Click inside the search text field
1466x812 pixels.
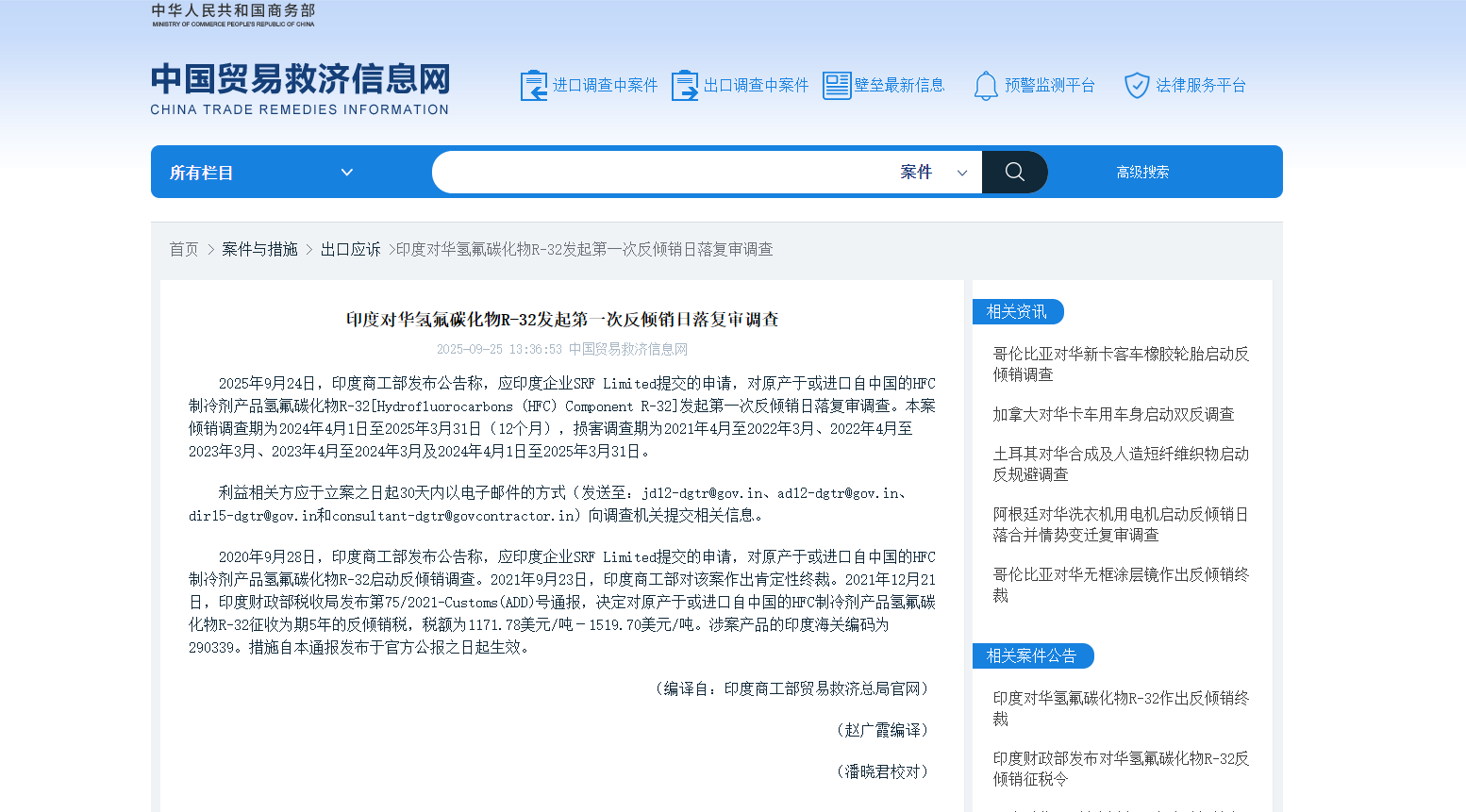[660, 173]
